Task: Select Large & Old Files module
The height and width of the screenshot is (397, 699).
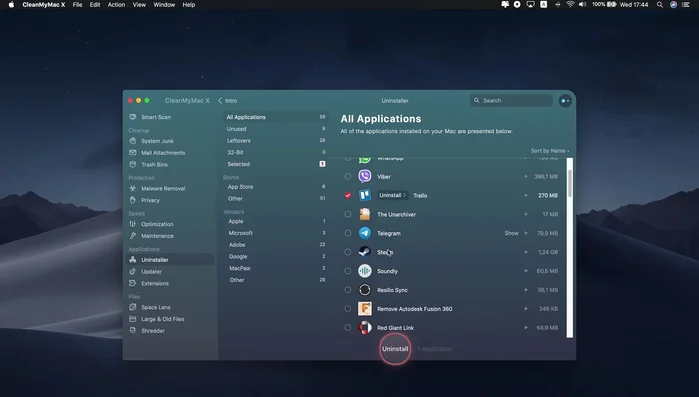Action: pyautogui.click(x=157, y=319)
